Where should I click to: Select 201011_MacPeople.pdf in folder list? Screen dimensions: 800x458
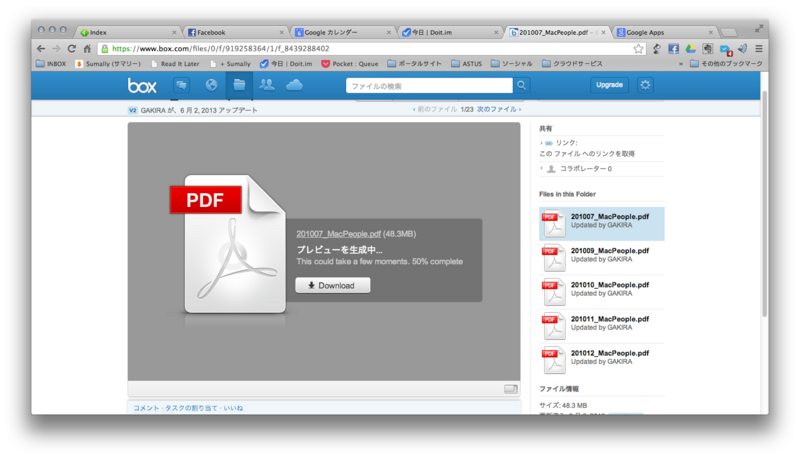point(602,326)
